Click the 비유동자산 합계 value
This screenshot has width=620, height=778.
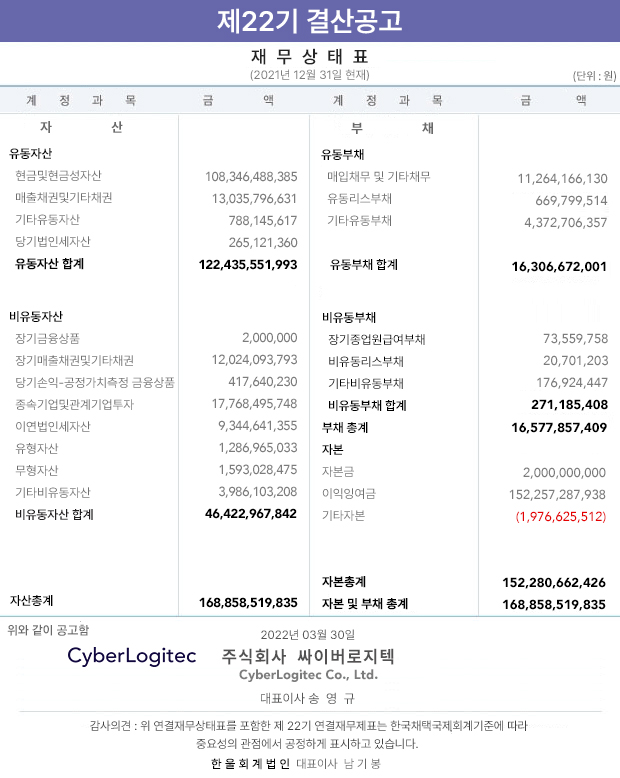[x=251, y=514]
